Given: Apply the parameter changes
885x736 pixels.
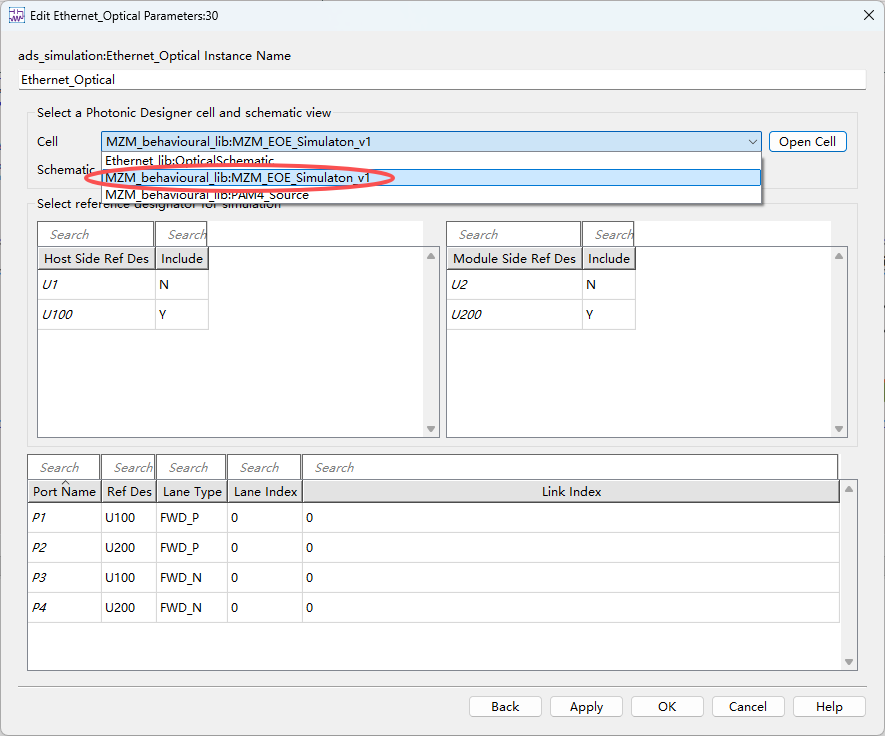Looking at the screenshot, I should [586, 707].
